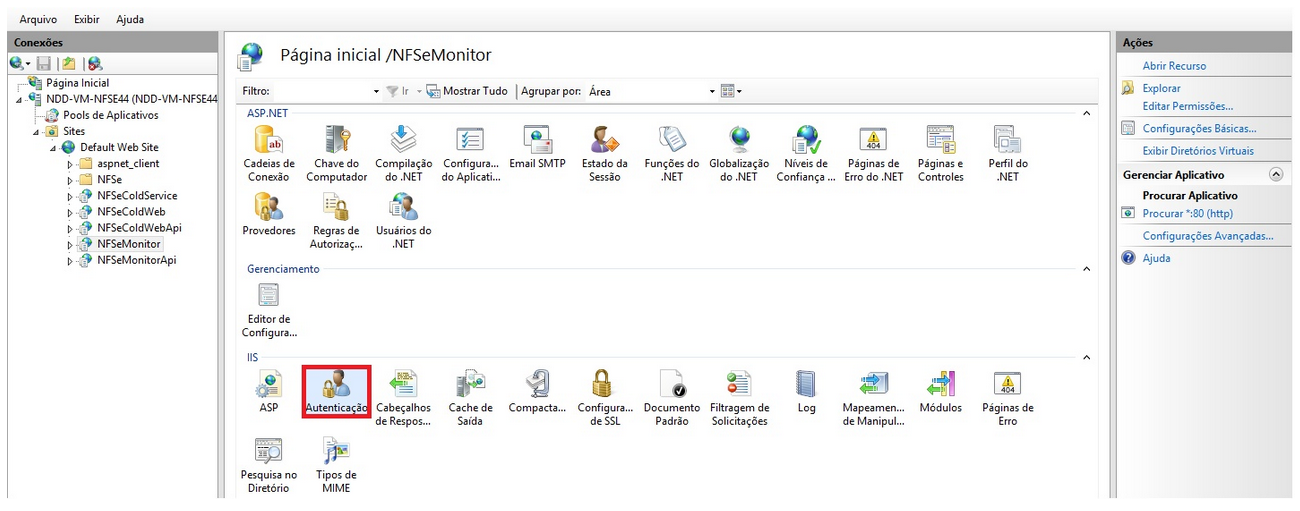Open Chave do Computador feature
The image size is (1300, 511).
336,154
